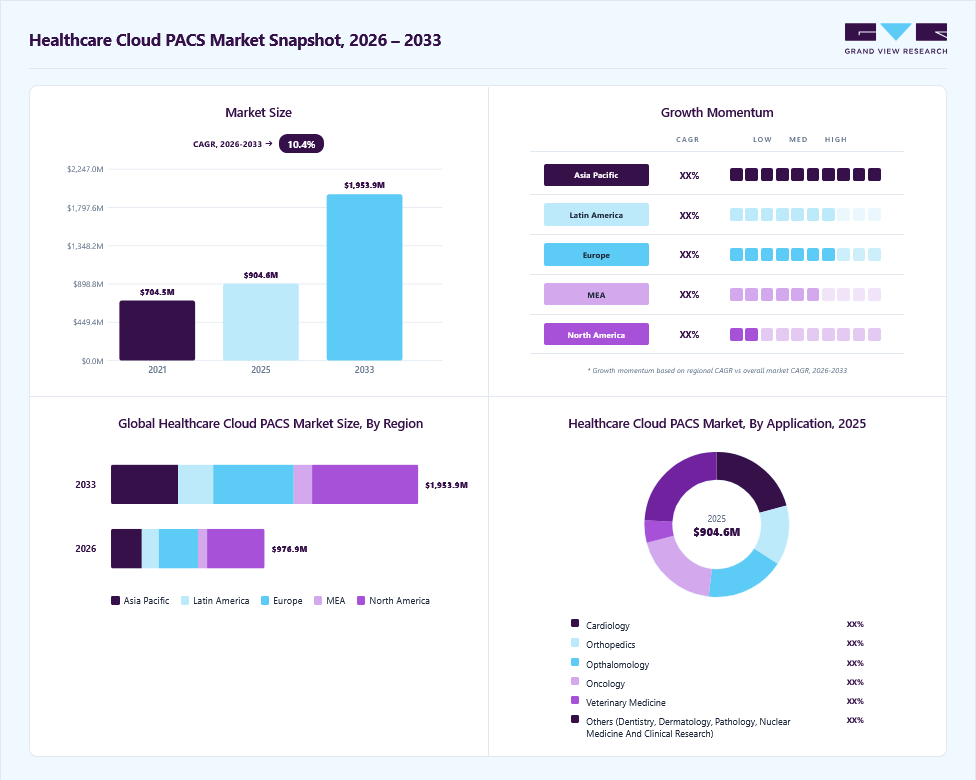The width and height of the screenshot is (976, 780).
Task: Click the Asia Pacific momentum indicator blocks
Action: click(805, 174)
